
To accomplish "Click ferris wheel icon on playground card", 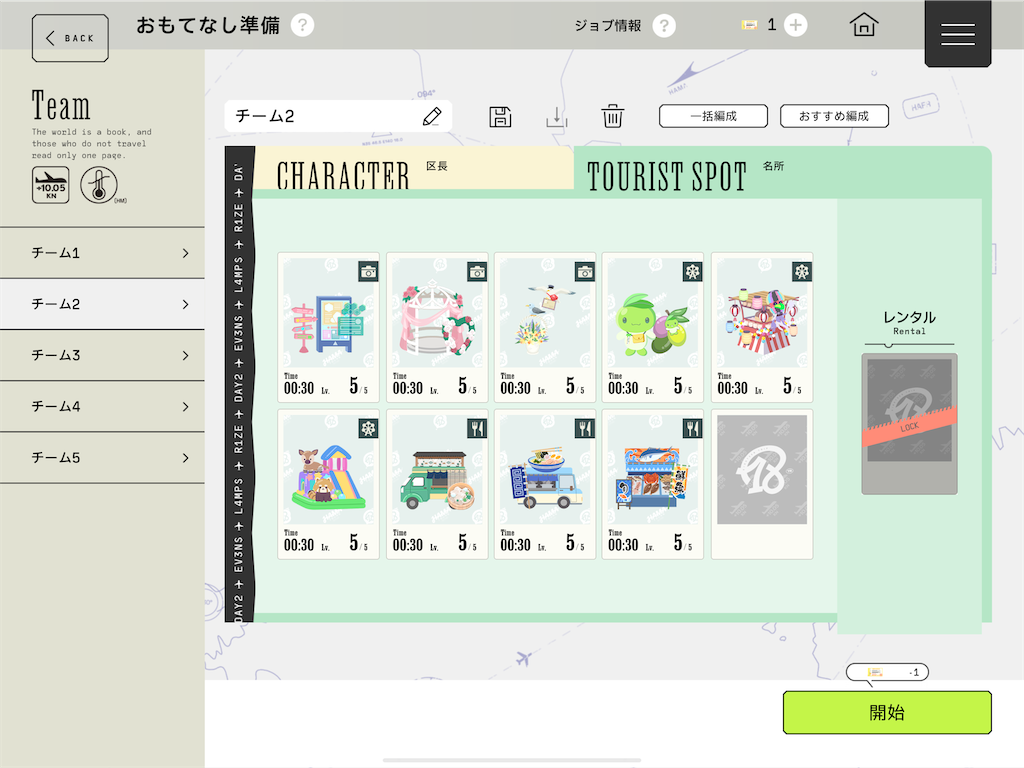I will click(x=368, y=428).
